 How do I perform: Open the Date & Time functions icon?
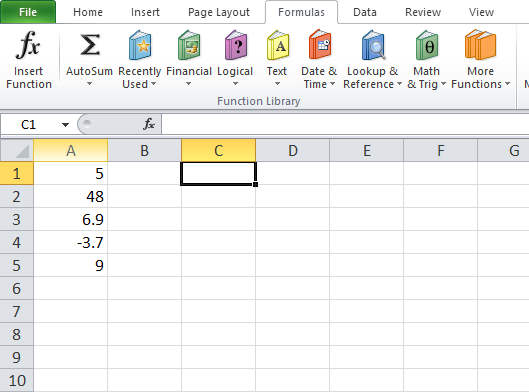coord(319,44)
